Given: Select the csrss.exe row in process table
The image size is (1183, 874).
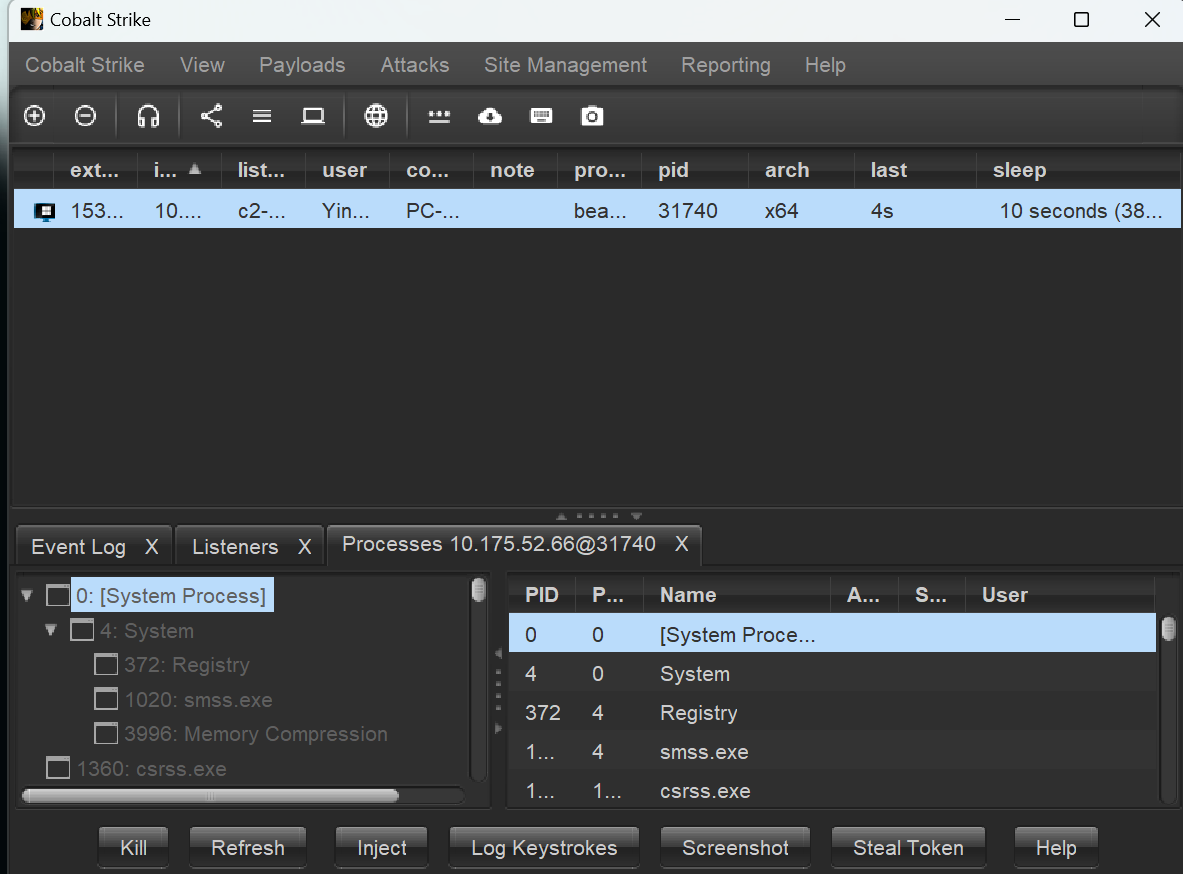Looking at the screenshot, I should tap(832, 791).
